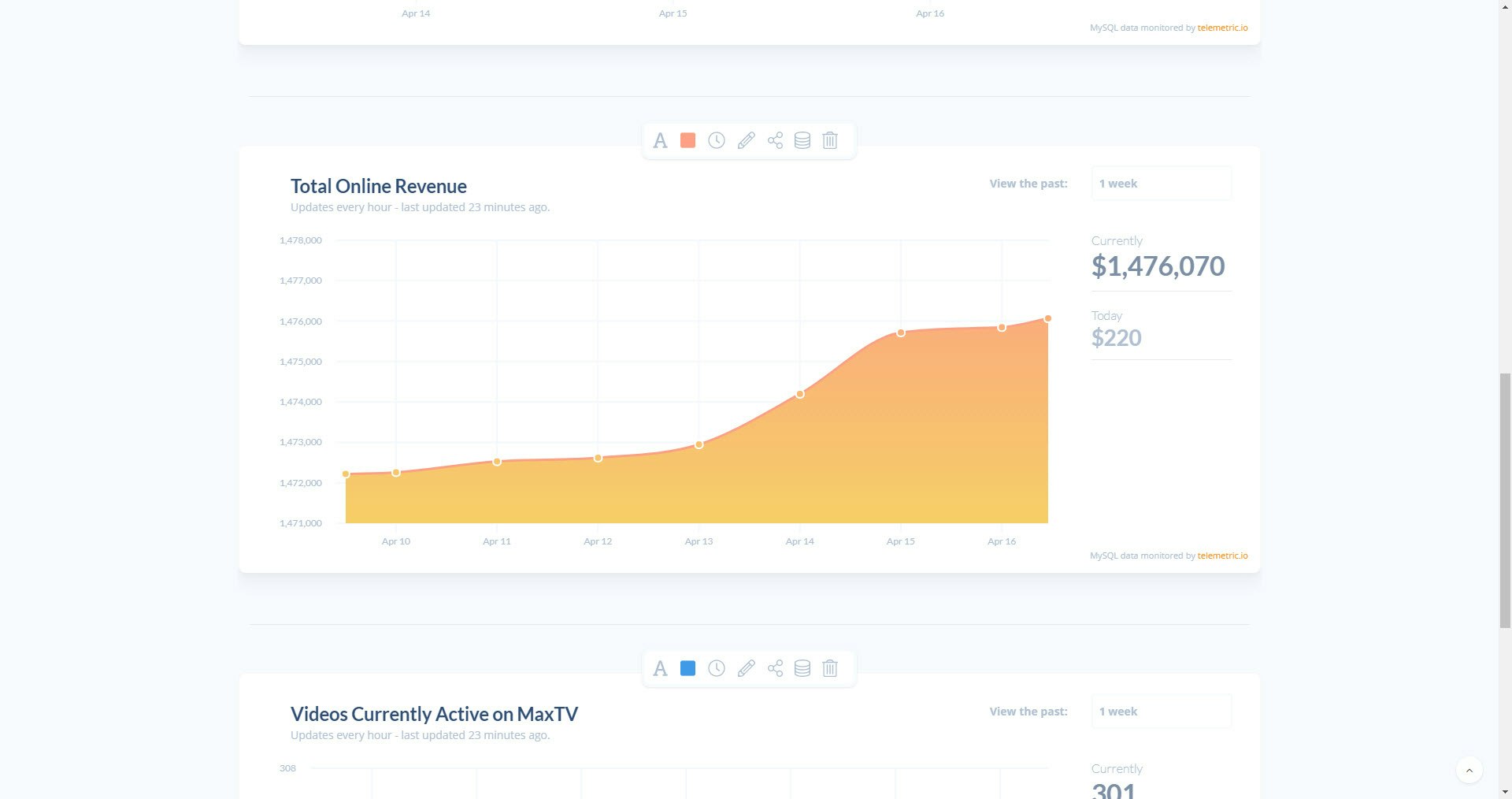Click the telemetric.io link in the top widget footer
The width and height of the screenshot is (1512, 799).
click(1221, 28)
